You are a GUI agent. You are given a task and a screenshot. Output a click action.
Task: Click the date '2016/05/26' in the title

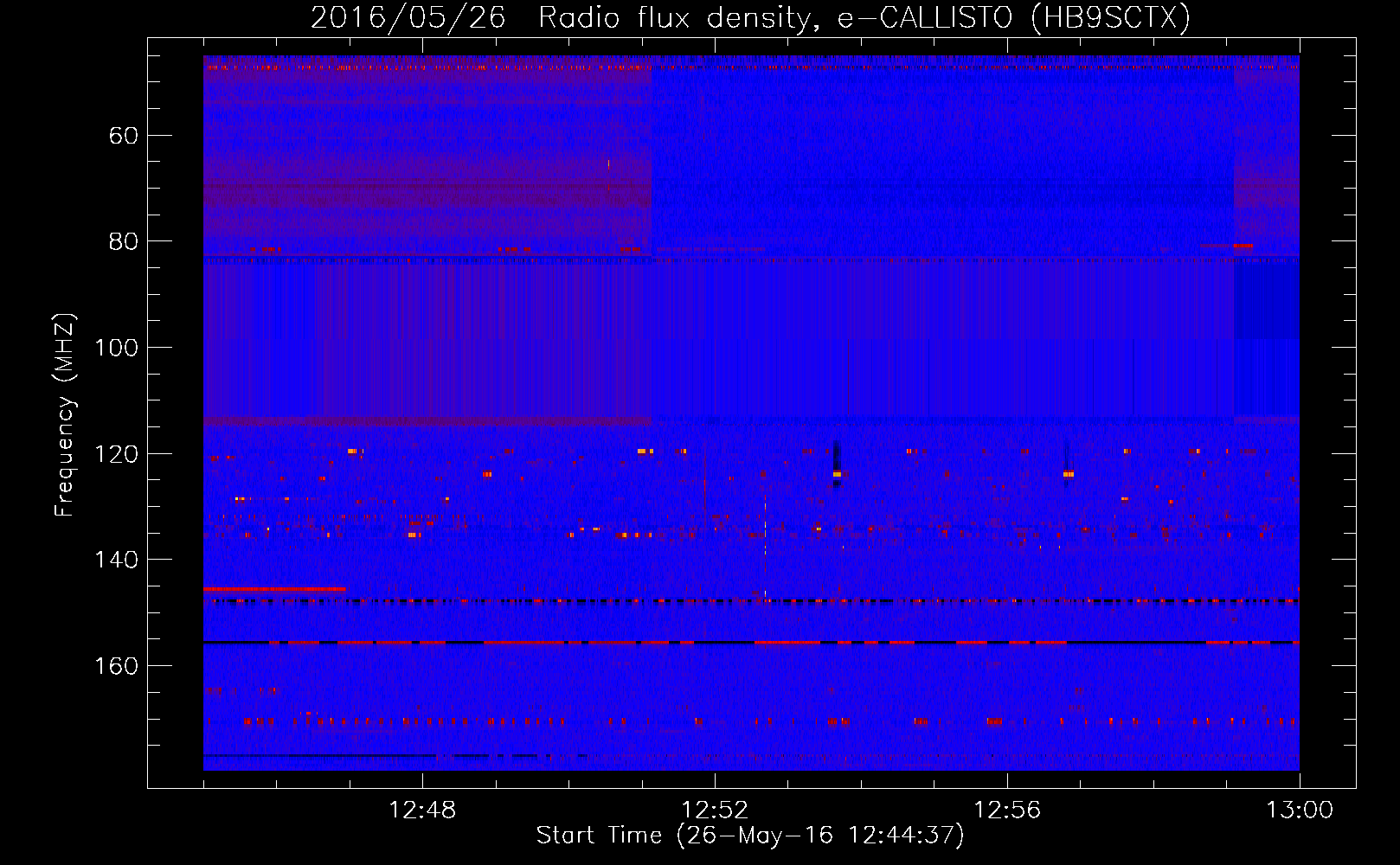click(x=408, y=17)
